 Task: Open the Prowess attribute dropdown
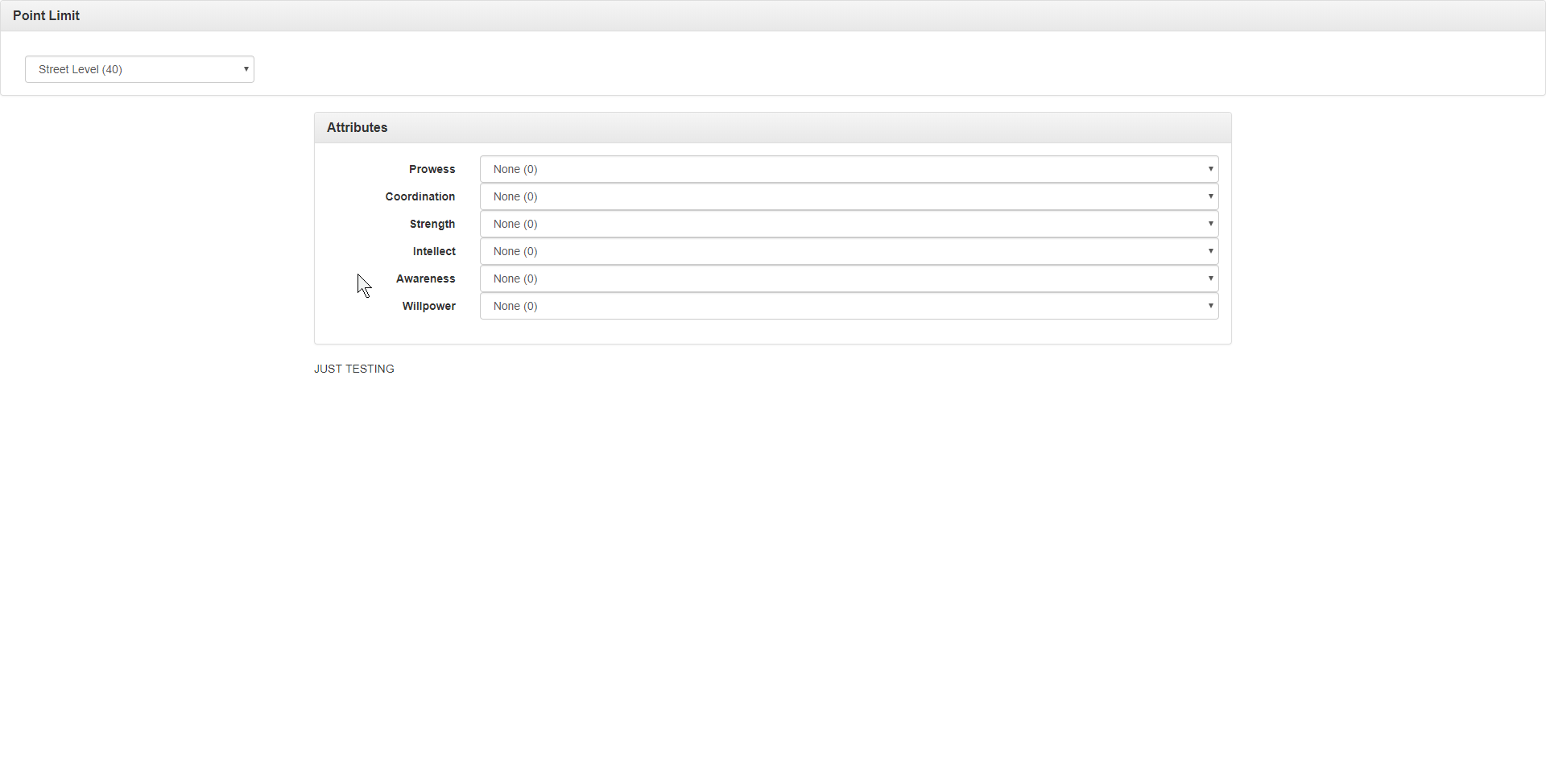pos(849,169)
